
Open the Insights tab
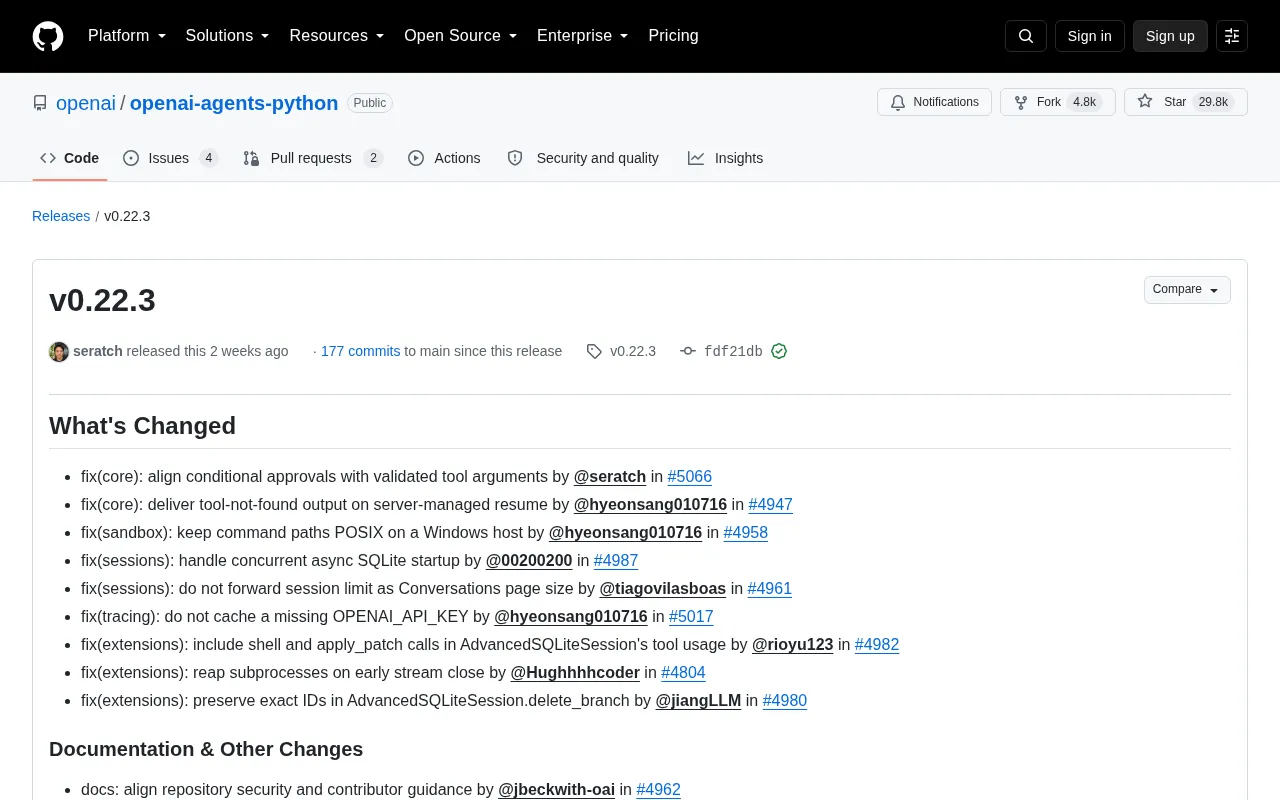click(725, 158)
